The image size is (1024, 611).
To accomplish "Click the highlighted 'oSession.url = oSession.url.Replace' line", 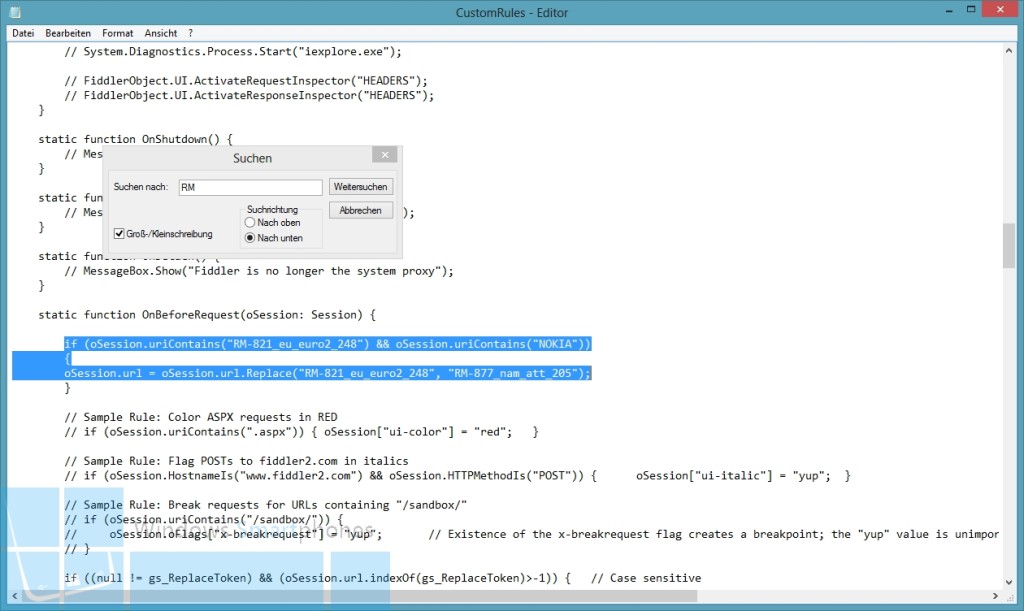I will coord(327,373).
